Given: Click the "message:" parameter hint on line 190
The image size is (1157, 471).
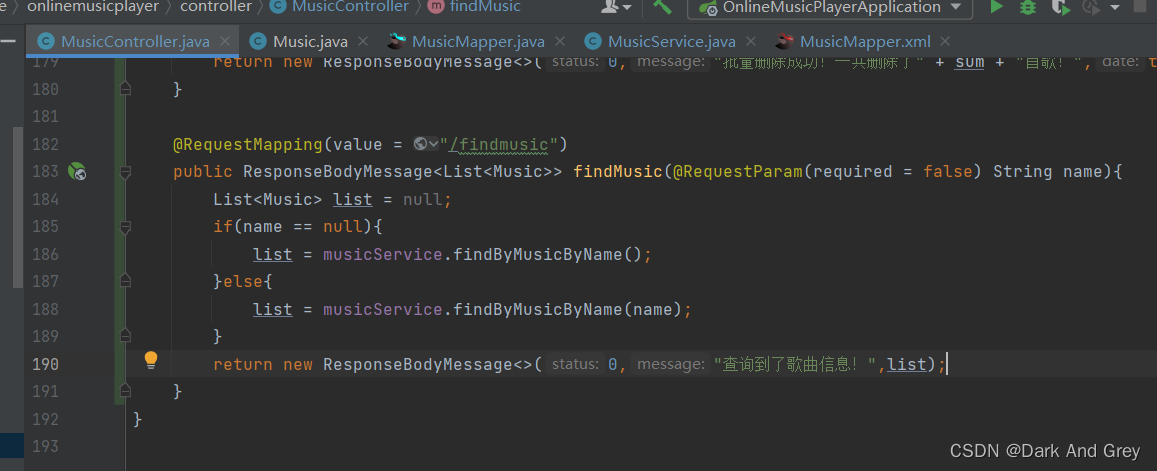Looking at the screenshot, I should point(670,364).
